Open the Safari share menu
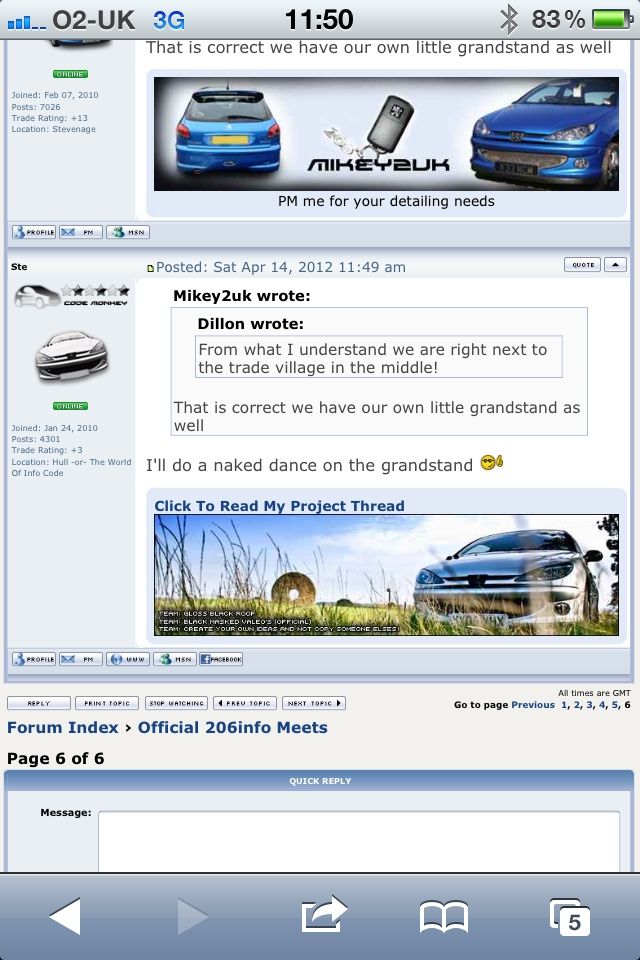Viewport: 640px width, 960px height. [324, 915]
